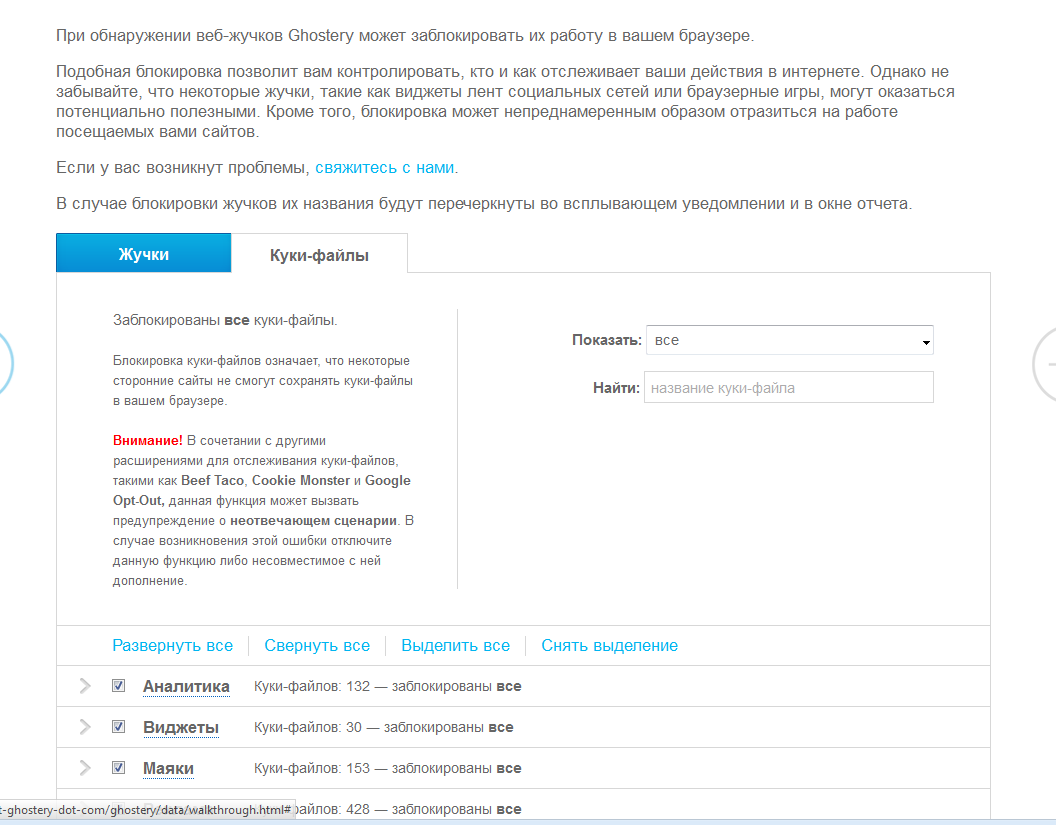Open the Жучки tab
The image size is (1056, 825).
point(143,253)
